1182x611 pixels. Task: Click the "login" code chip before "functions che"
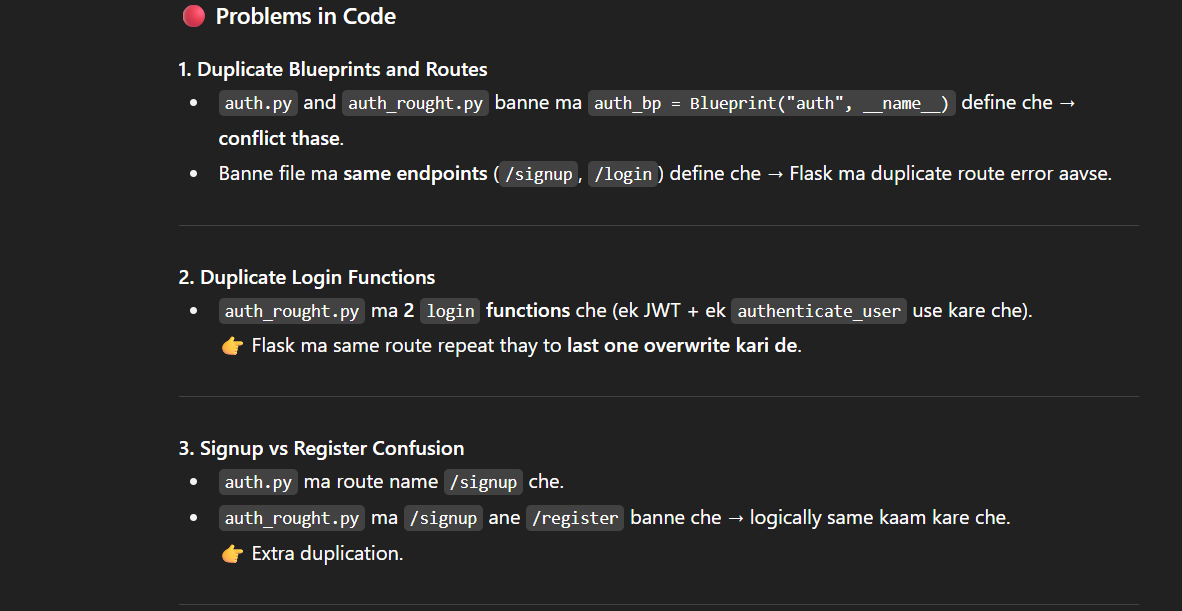[450, 311]
